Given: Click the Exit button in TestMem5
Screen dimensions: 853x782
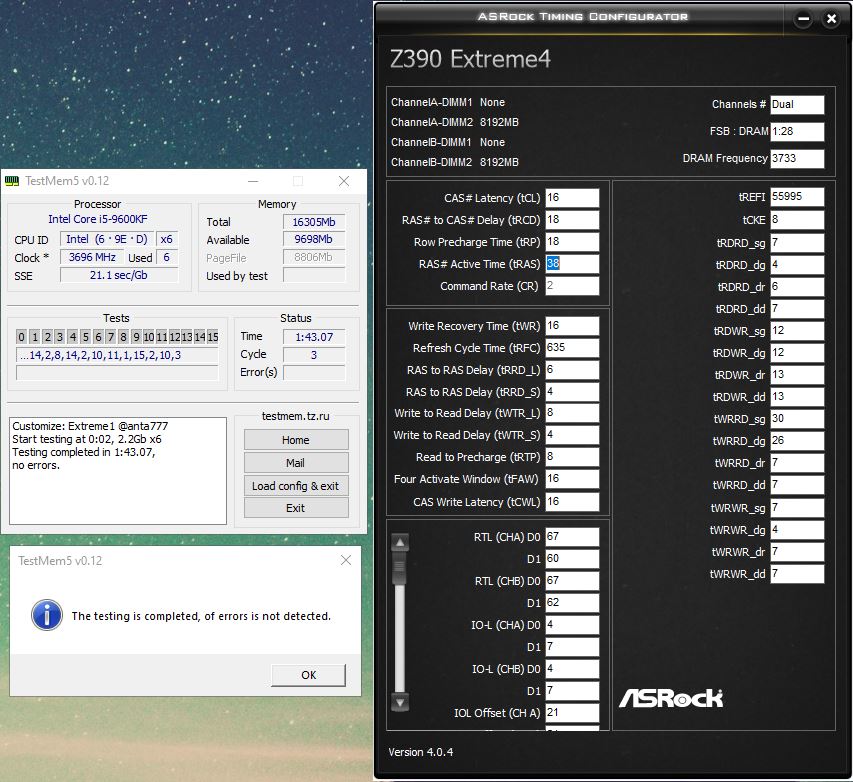Looking at the screenshot, I should point(296,508).
